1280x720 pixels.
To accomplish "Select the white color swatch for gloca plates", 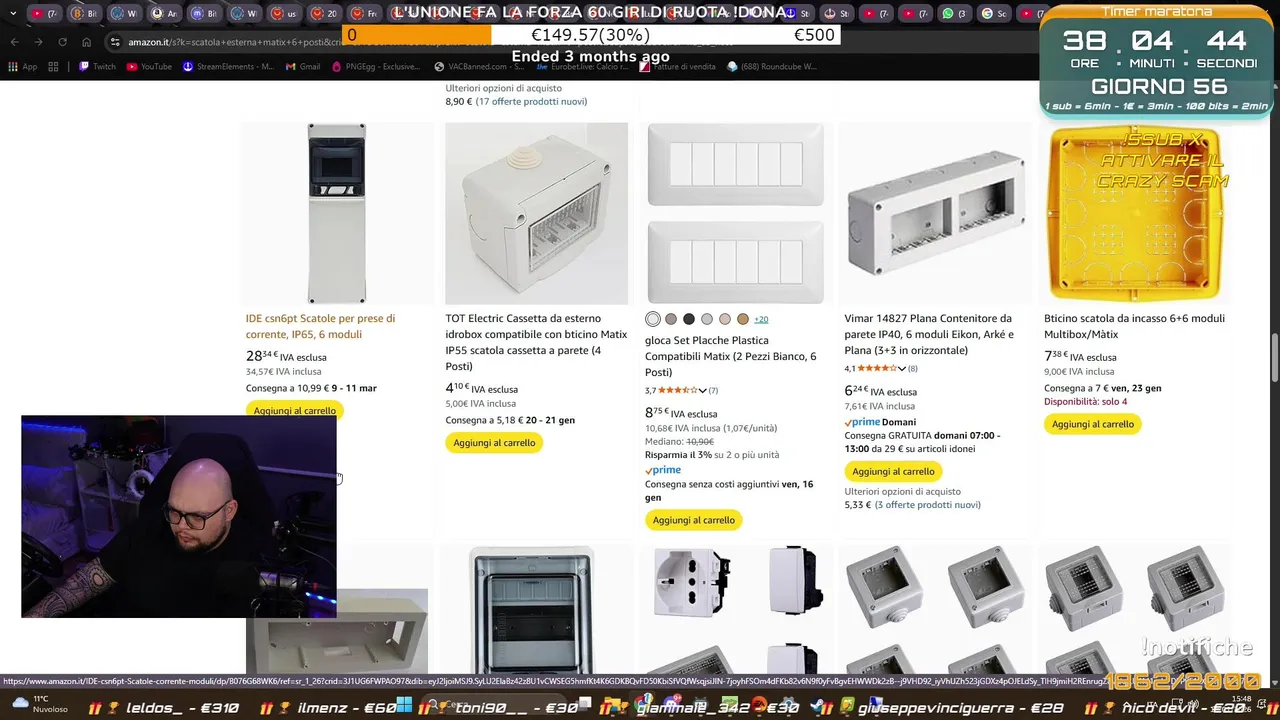I will [653, 319].
